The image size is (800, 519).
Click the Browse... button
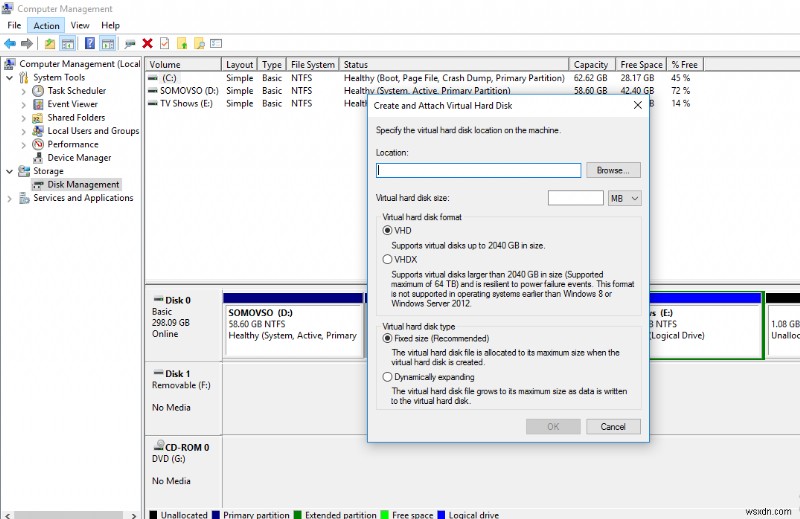613,170
